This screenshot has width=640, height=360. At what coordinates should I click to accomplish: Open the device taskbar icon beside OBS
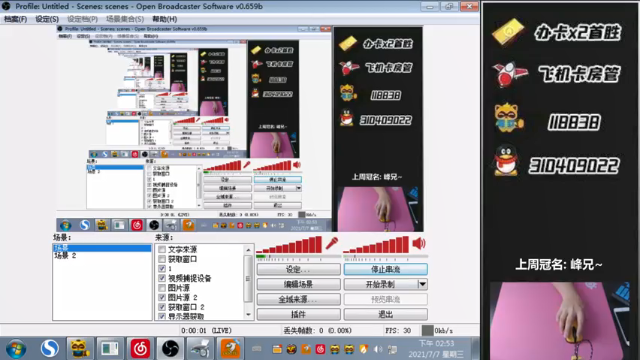pos(200,349)
